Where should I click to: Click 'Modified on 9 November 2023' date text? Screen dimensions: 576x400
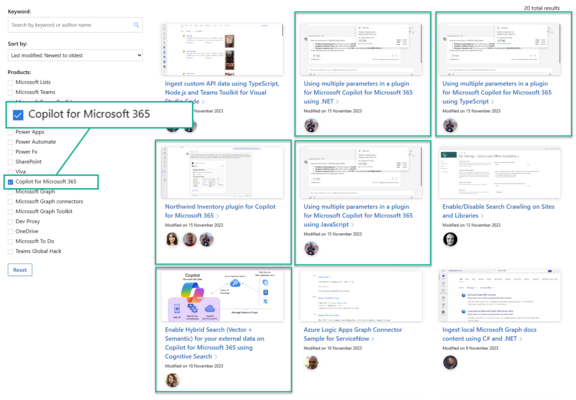coord(470,348)
